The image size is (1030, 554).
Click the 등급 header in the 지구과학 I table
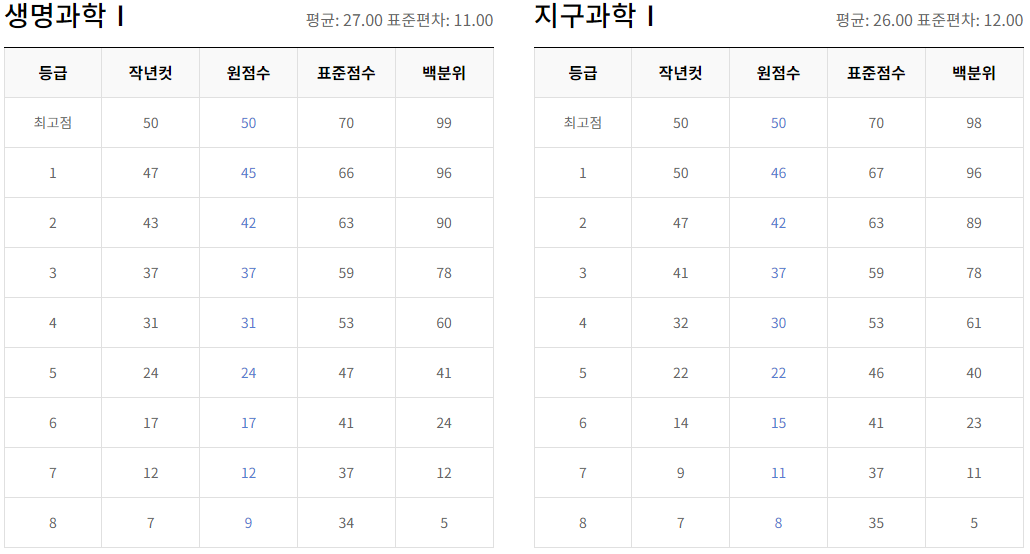[583, 73]
